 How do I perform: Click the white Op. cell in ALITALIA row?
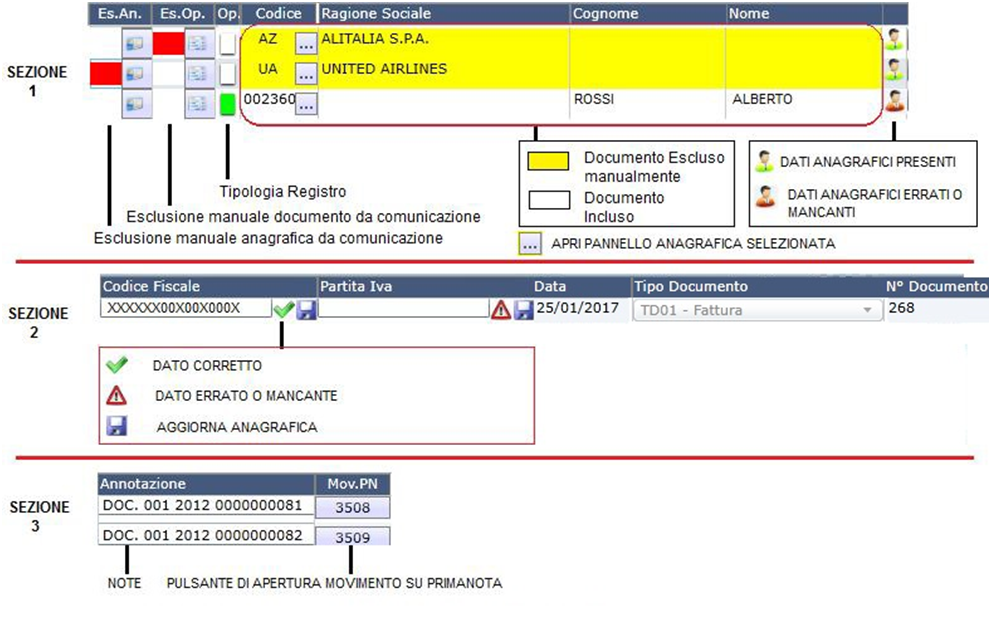coord(228,44)
